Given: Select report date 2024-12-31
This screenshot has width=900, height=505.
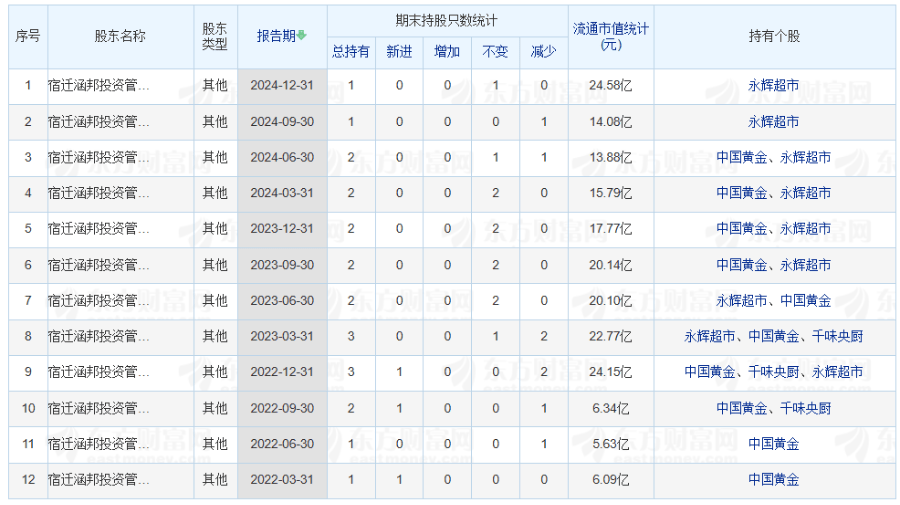Looking at the screenshot, I should [282, 86].
